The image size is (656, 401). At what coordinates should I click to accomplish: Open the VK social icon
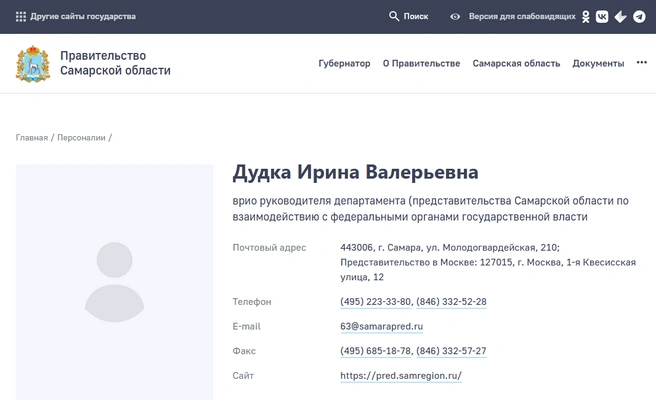tap(602, 17)
